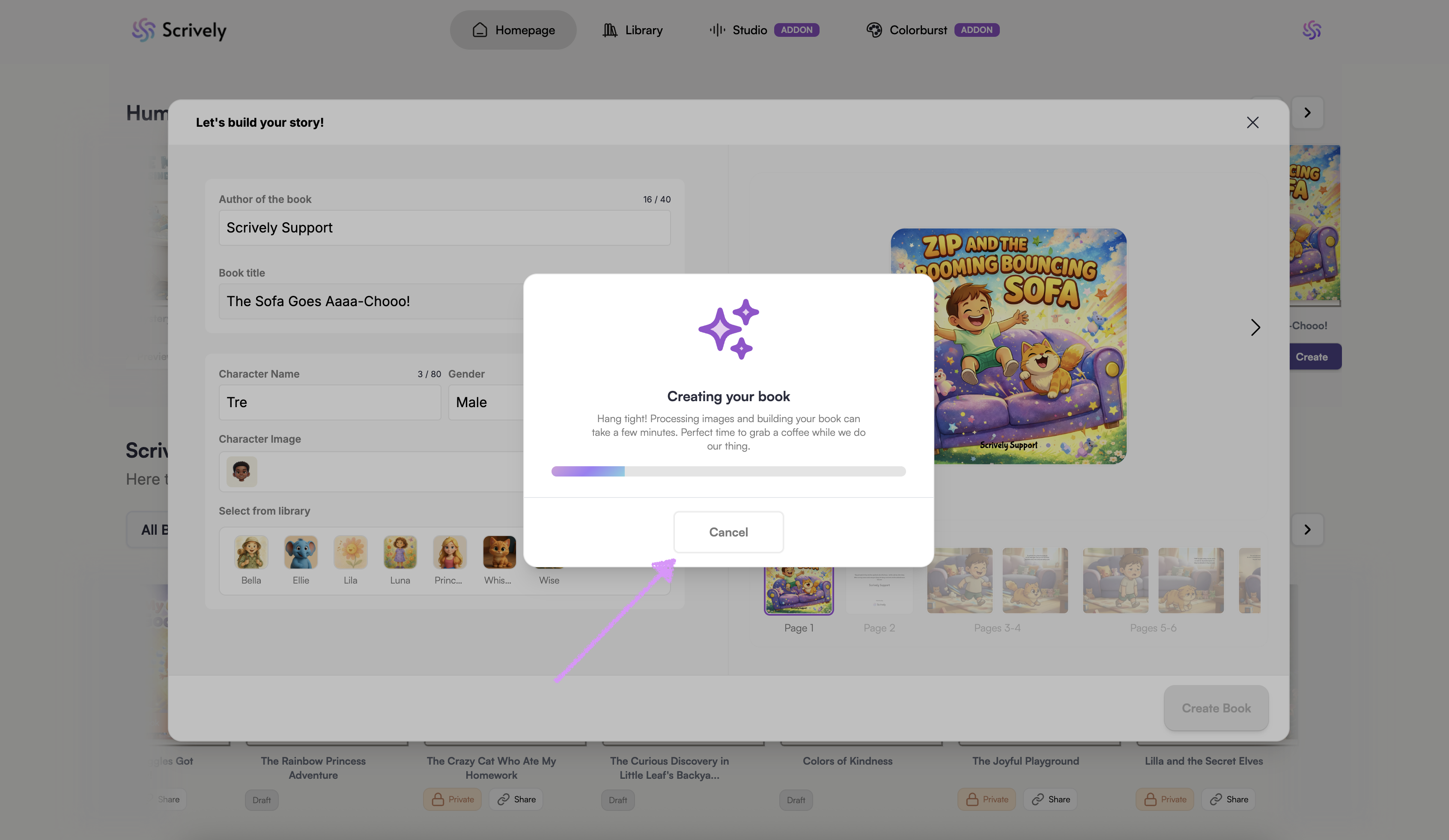The height and width of the screenshot is (840, 1449).
Task: Close the story builder dialog
Action: click(x=1252, y=122)
